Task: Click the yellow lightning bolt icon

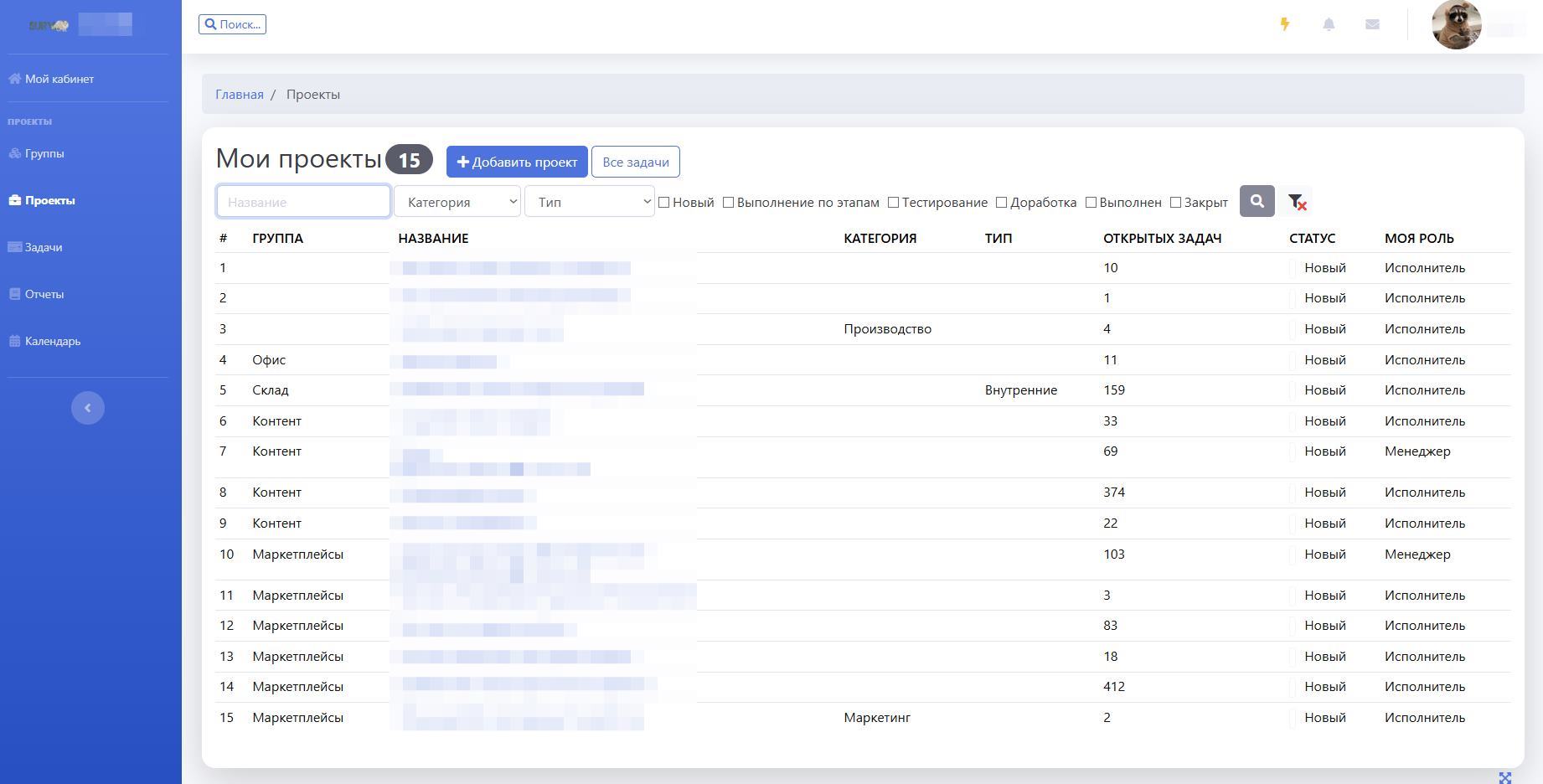Action: tap(1284, 24)
